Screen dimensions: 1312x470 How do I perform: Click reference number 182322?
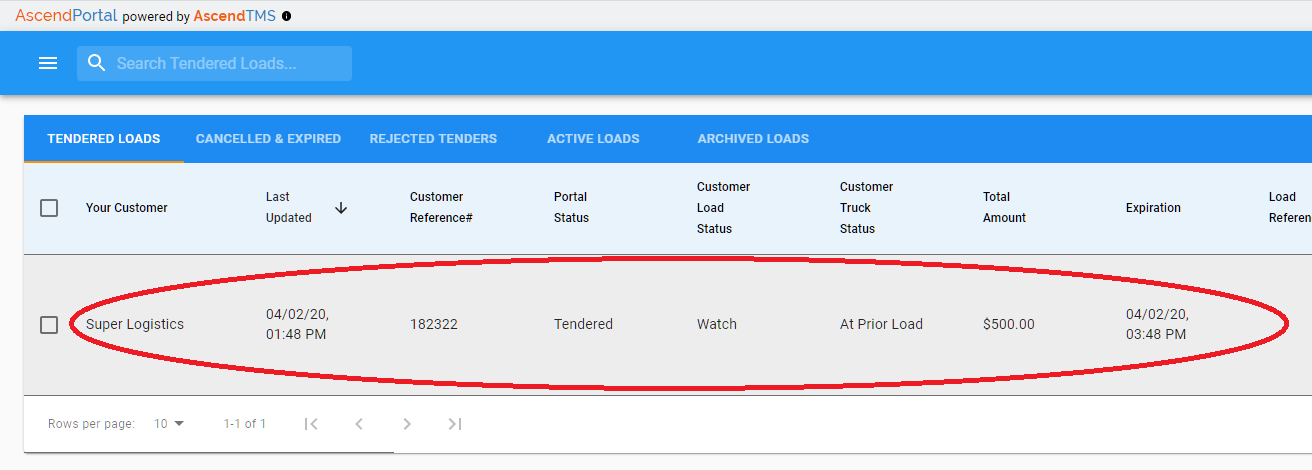[434, 324]
